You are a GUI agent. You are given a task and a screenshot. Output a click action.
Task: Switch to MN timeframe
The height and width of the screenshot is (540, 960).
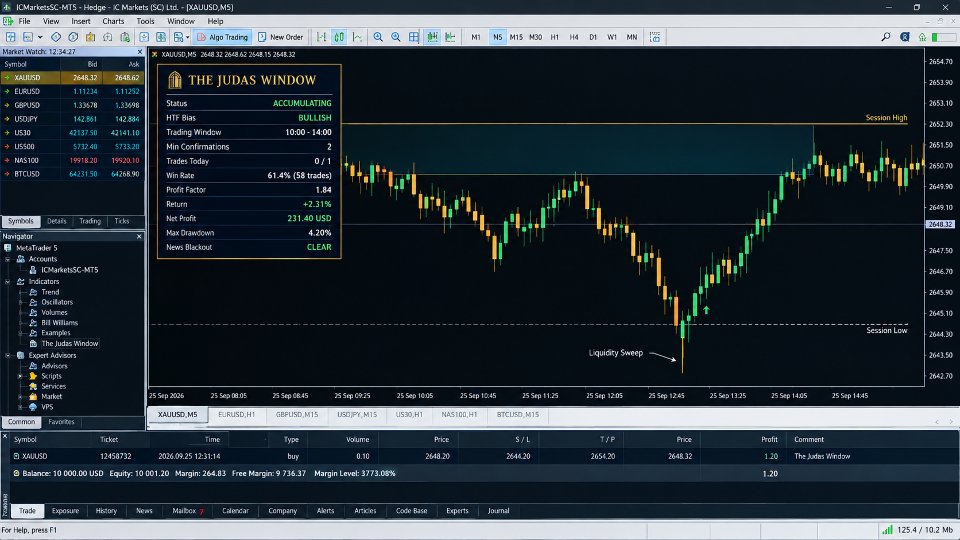(x=632, y=37)
